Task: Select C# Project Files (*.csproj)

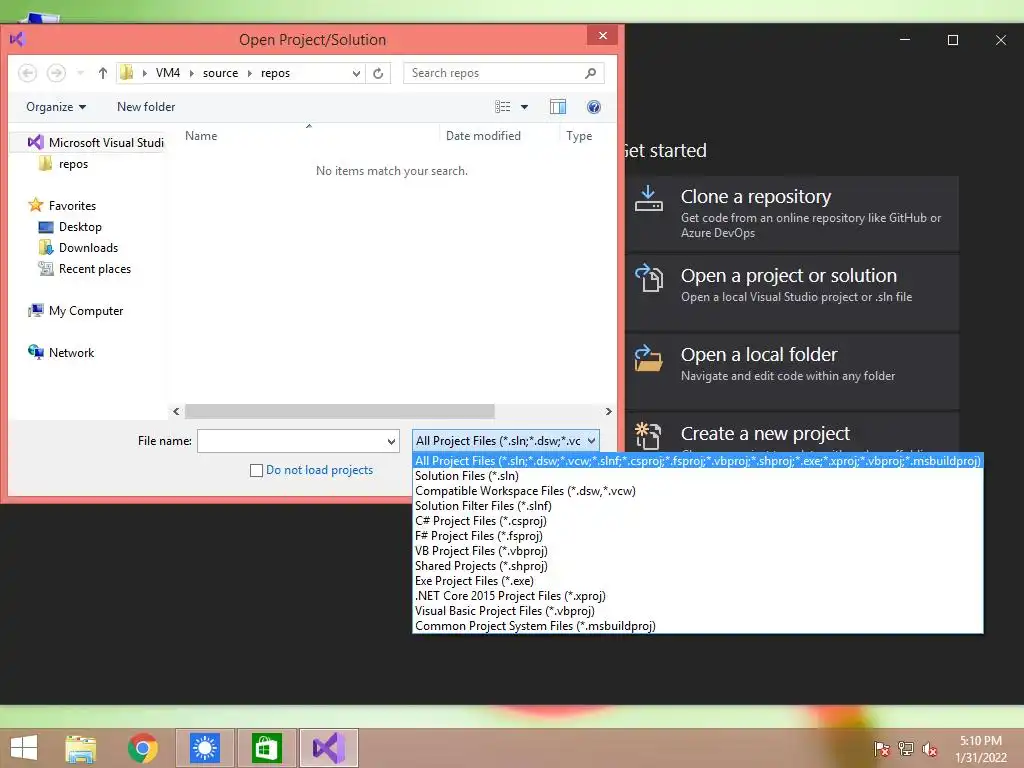Action: (x=697, y=521)
